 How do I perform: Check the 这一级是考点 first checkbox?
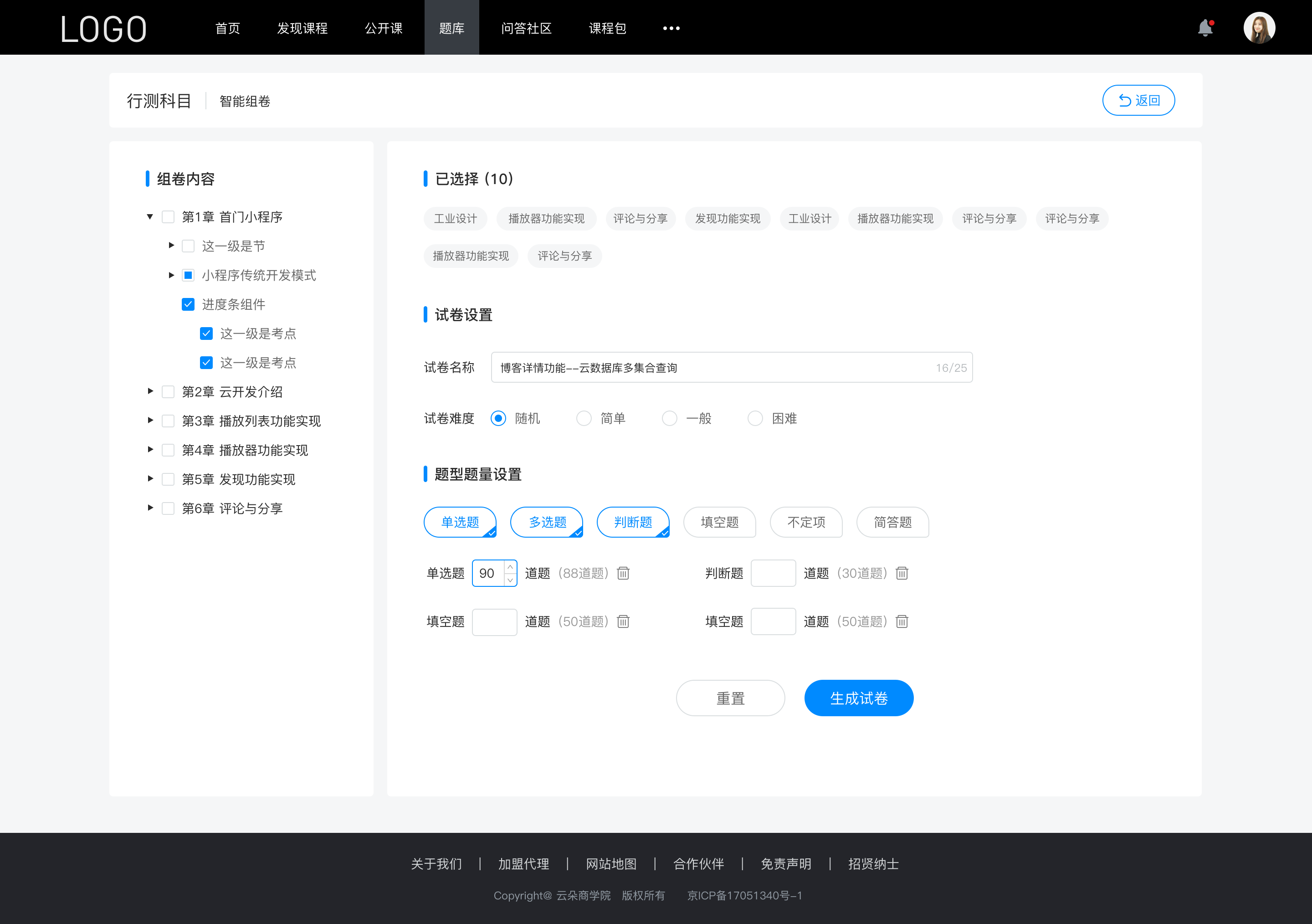pyautogui.click(x=205, y=333)
